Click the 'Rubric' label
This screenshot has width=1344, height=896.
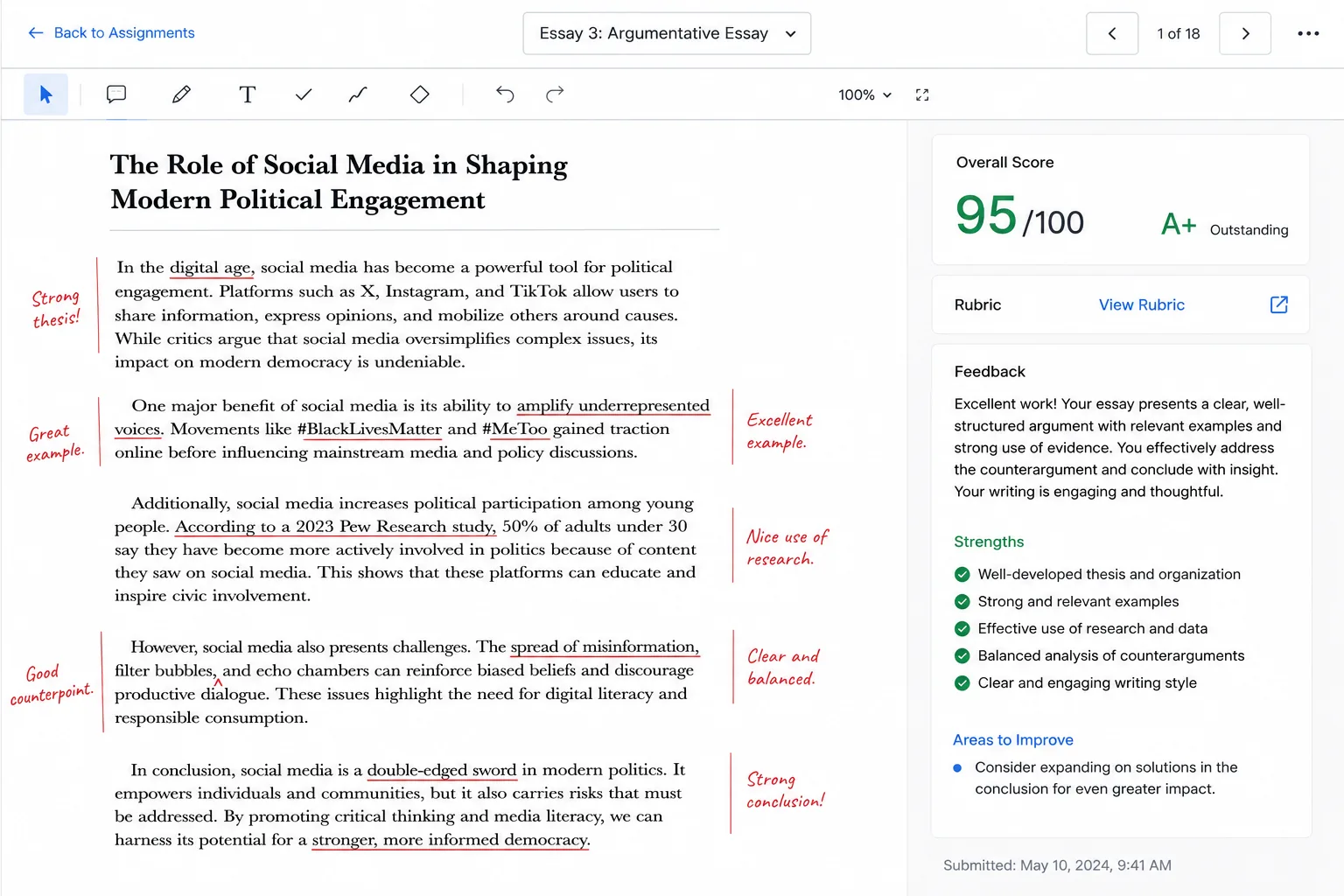click(x=977, y=304)
